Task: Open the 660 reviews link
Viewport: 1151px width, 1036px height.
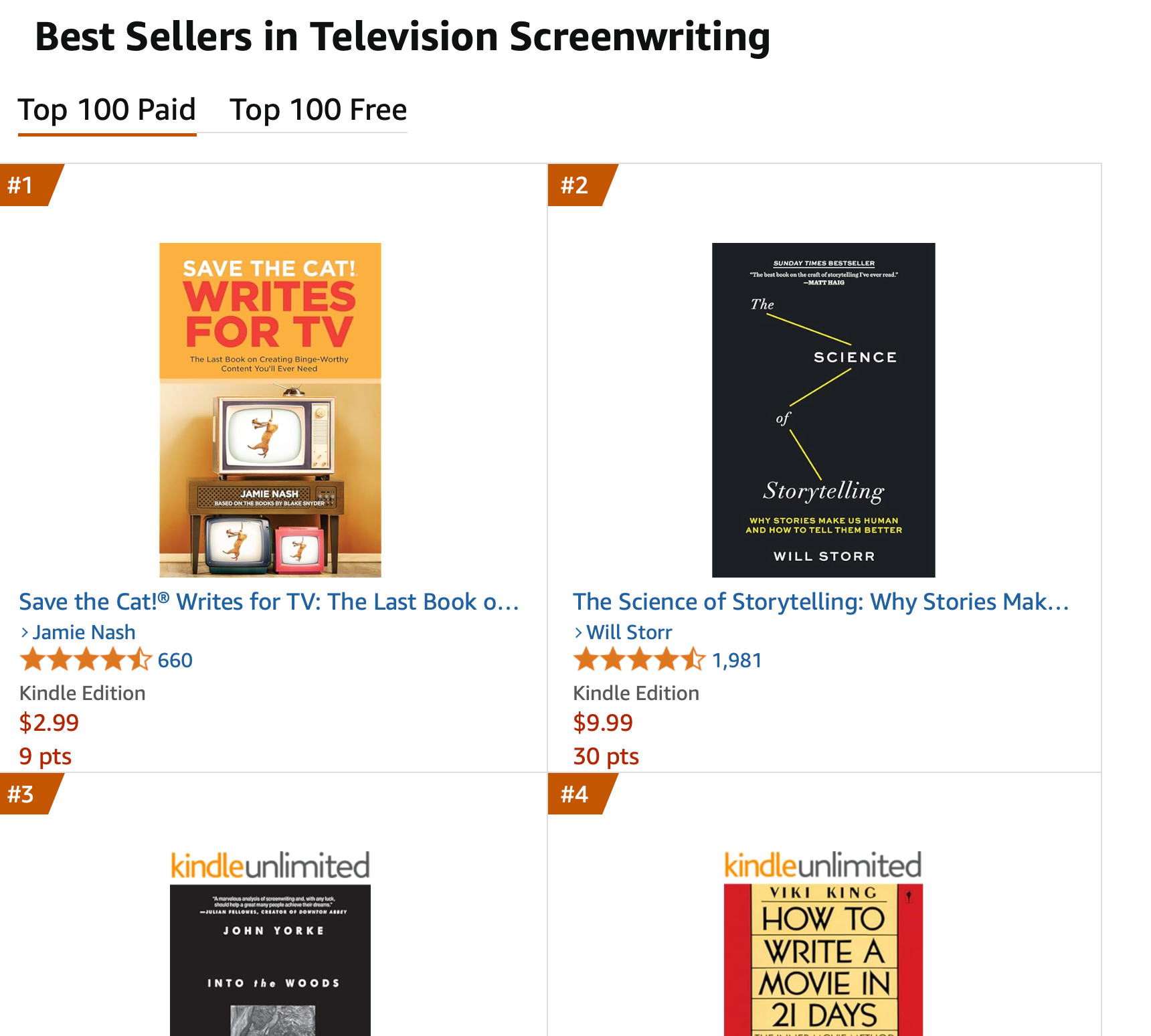Action: click(175, 661)
